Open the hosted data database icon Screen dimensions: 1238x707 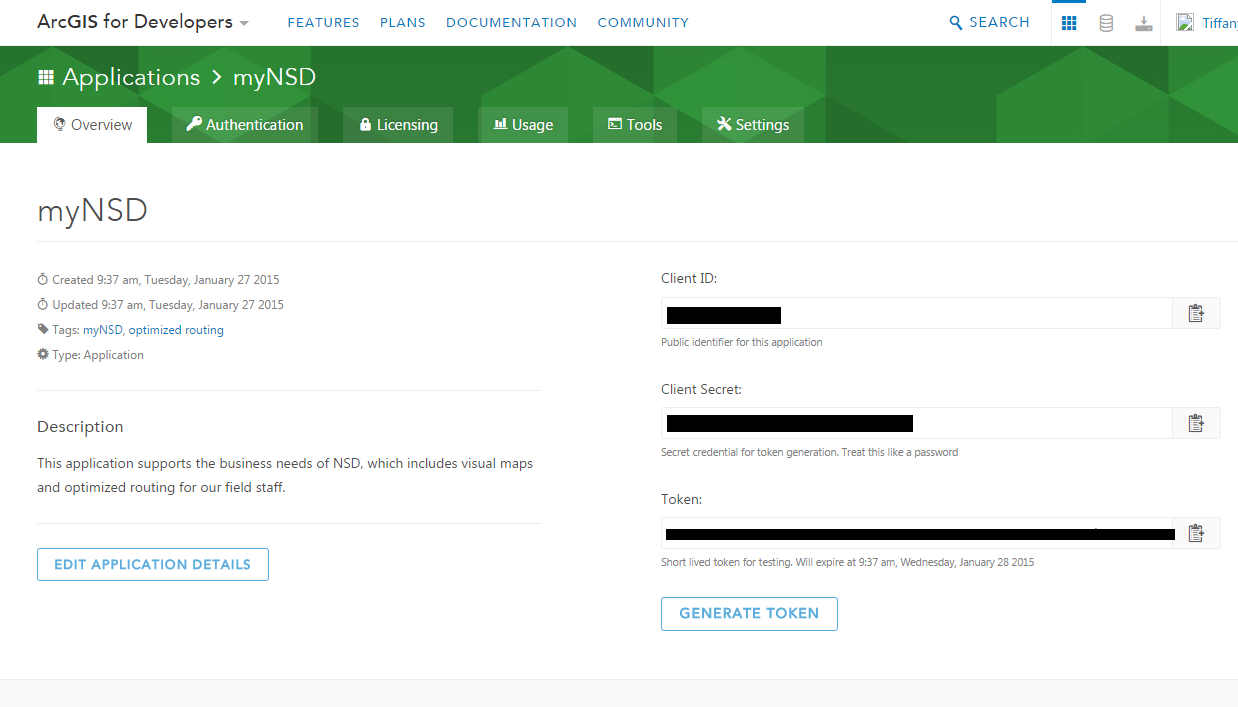coord(1106,23)
